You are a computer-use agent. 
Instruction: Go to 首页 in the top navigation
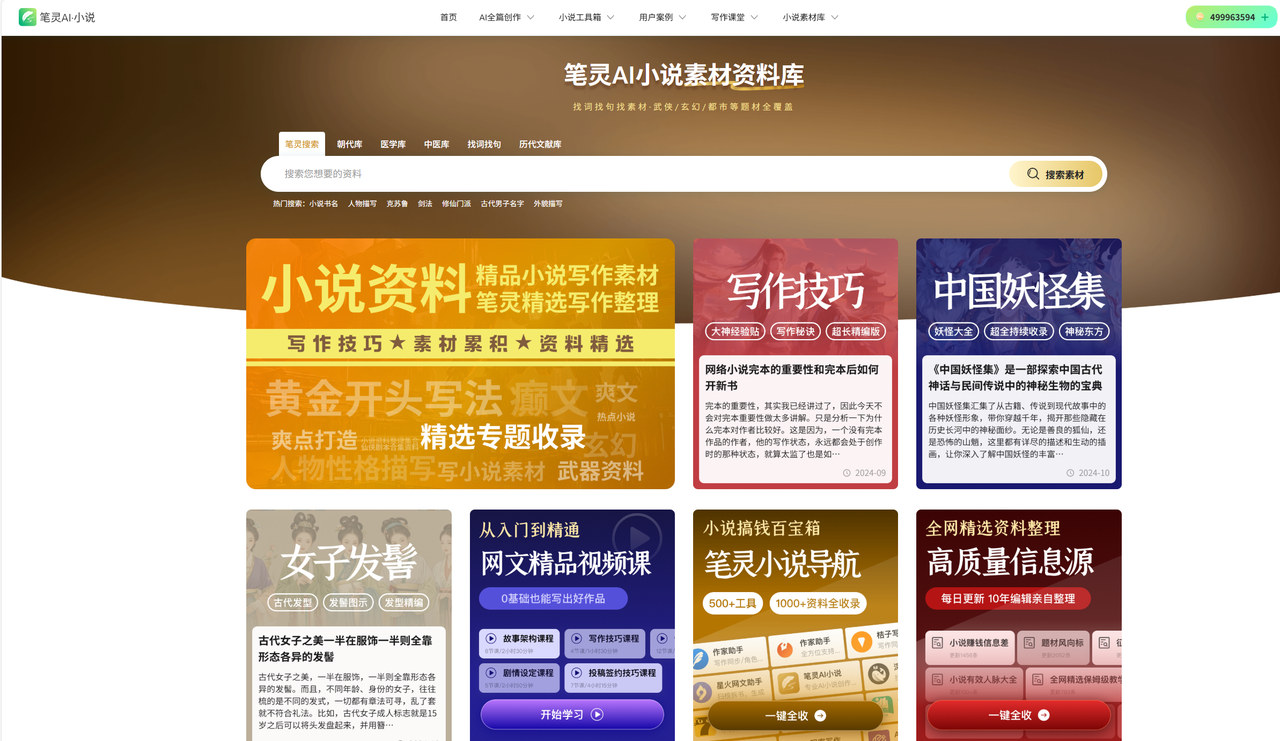(449, 17)
